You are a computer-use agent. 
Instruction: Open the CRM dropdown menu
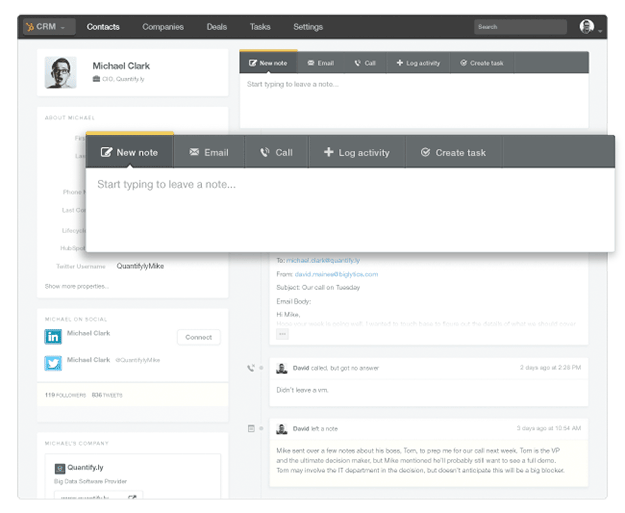(x=49, y=27)
